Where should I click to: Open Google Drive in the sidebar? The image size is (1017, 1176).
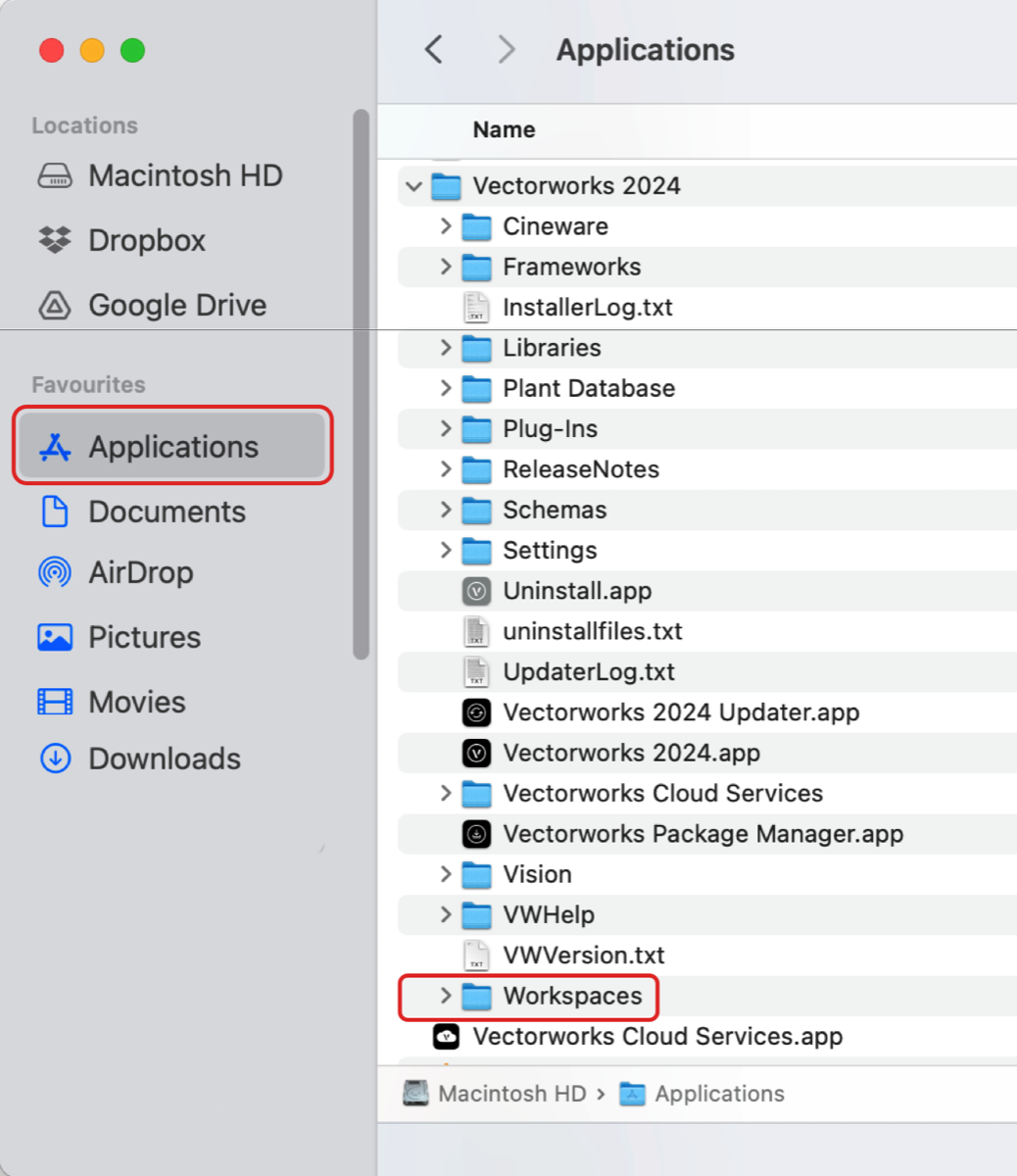pyautogui.click(x=176, y=305)
